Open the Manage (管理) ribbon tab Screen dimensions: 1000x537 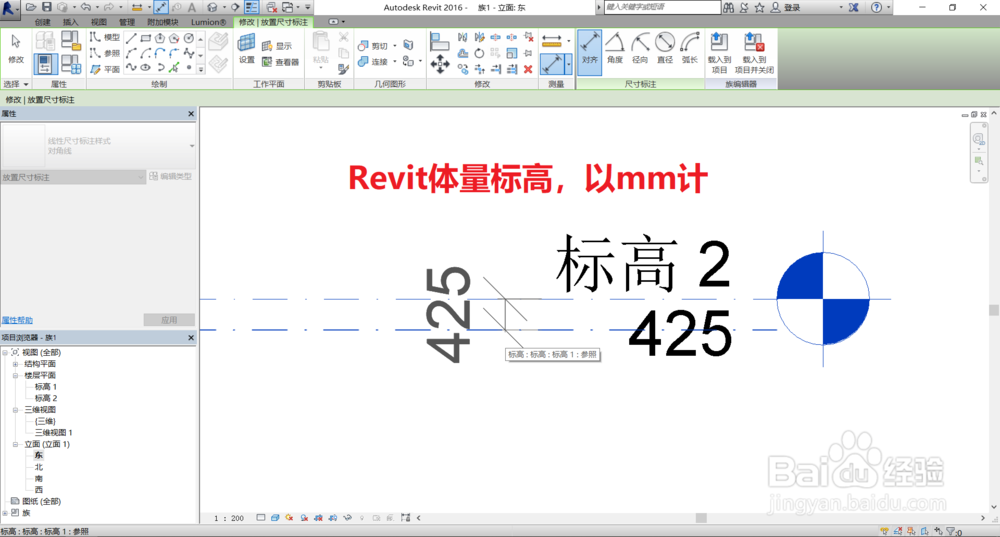126,22
